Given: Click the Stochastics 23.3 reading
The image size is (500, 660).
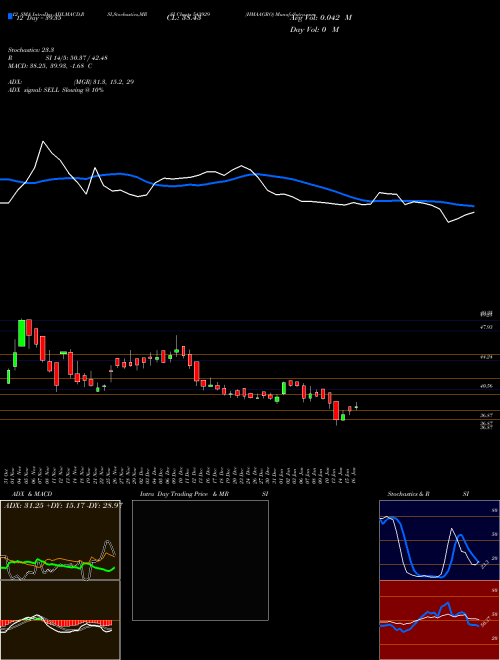Looking at the screenshot, I should click(29, 50).
